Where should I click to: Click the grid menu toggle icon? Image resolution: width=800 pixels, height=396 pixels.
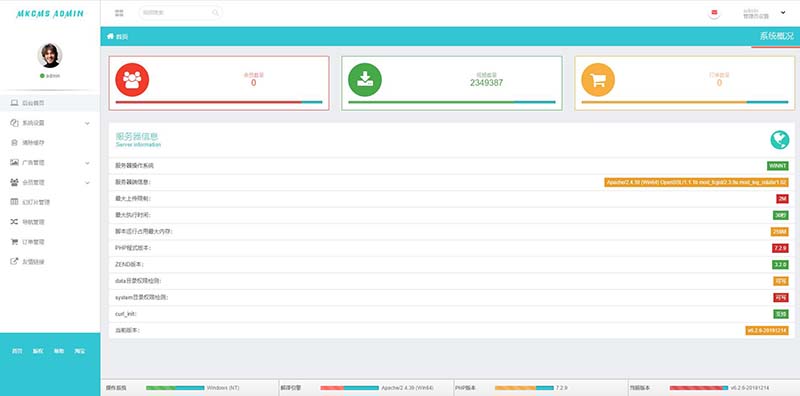(x=119, y=13)
